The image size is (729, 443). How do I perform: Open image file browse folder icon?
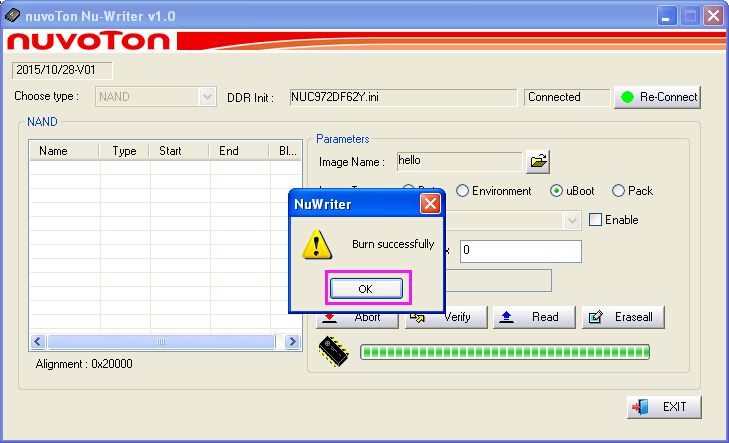coord(538,161)
